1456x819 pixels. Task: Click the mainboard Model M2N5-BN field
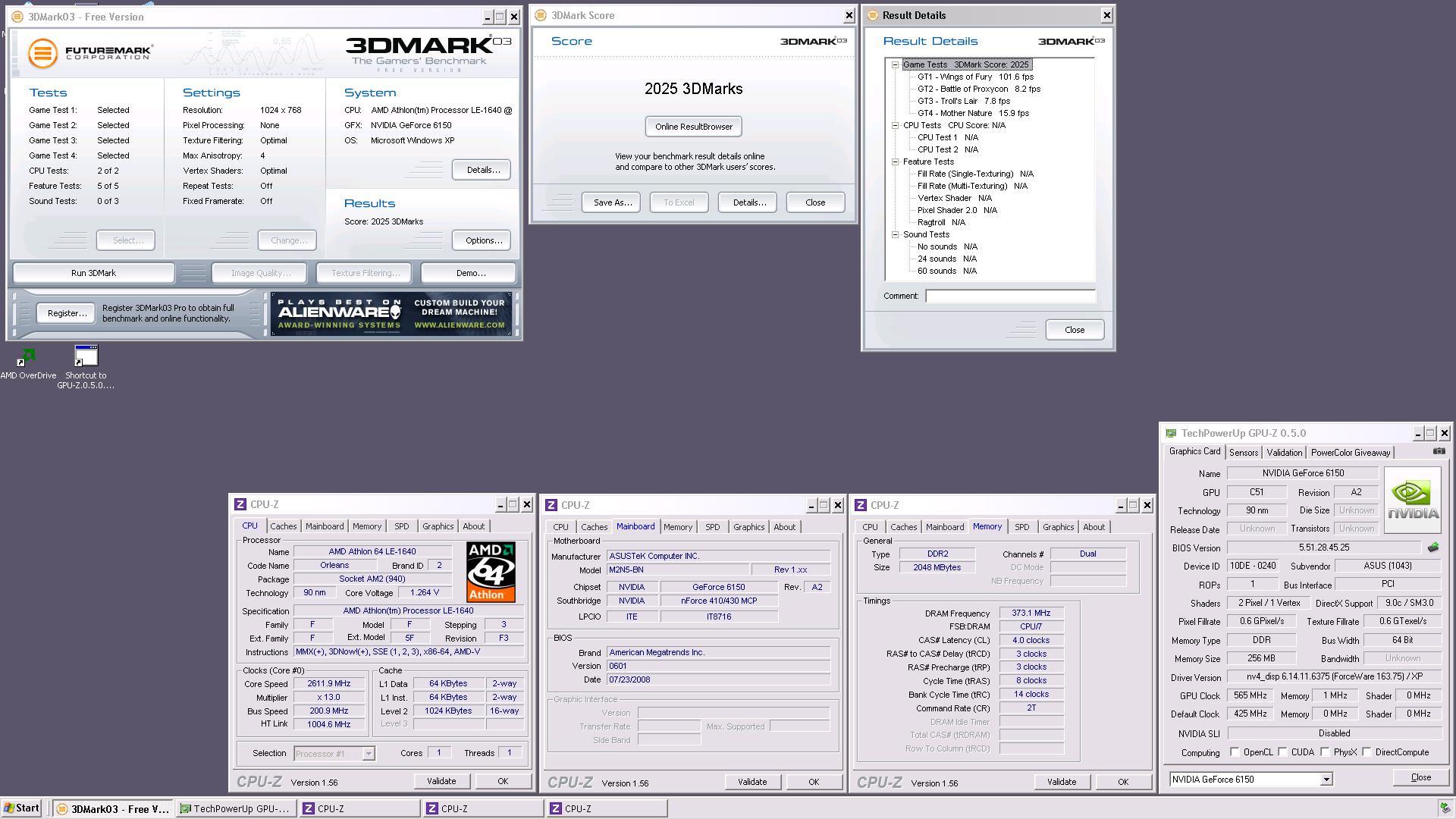pyautogui.click(x=677, y=570)
